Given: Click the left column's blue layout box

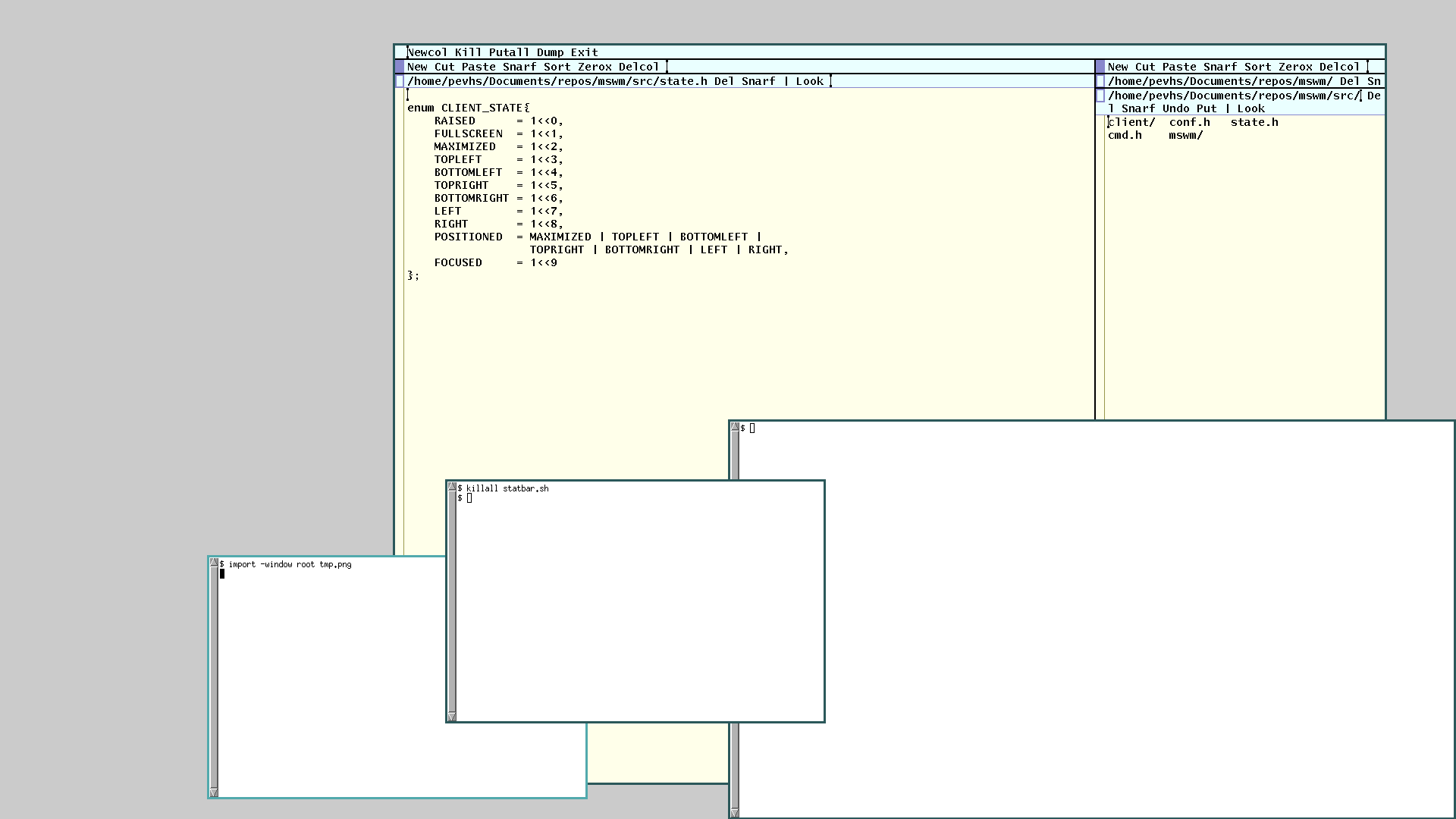Looking at the screenshot, I should (400, 67).
